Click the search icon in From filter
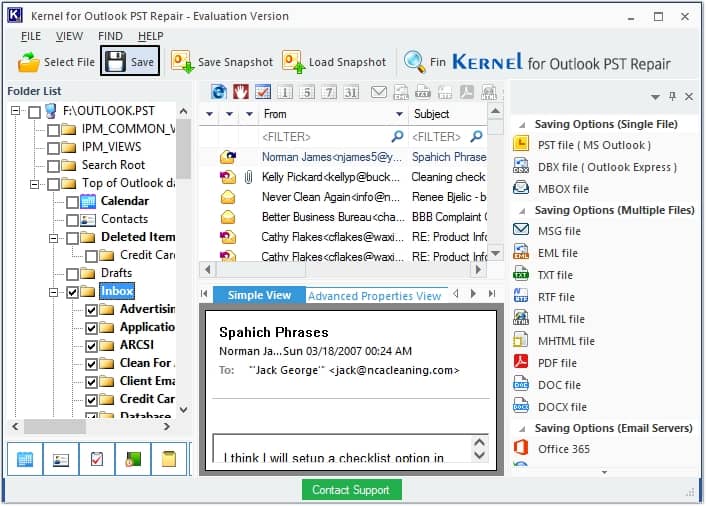Screen dimensions: 706x506 [x=397, y=136]
